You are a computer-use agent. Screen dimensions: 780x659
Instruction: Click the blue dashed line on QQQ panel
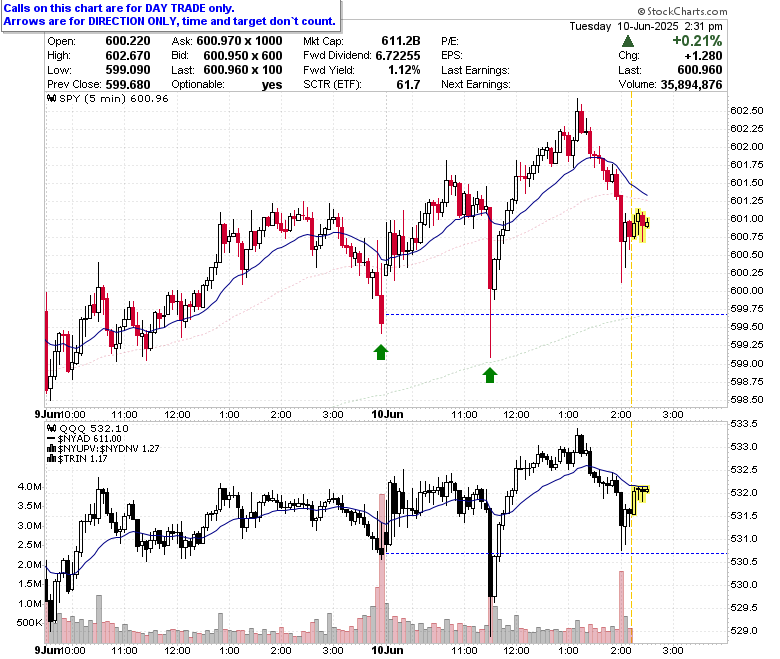[556, 553]
